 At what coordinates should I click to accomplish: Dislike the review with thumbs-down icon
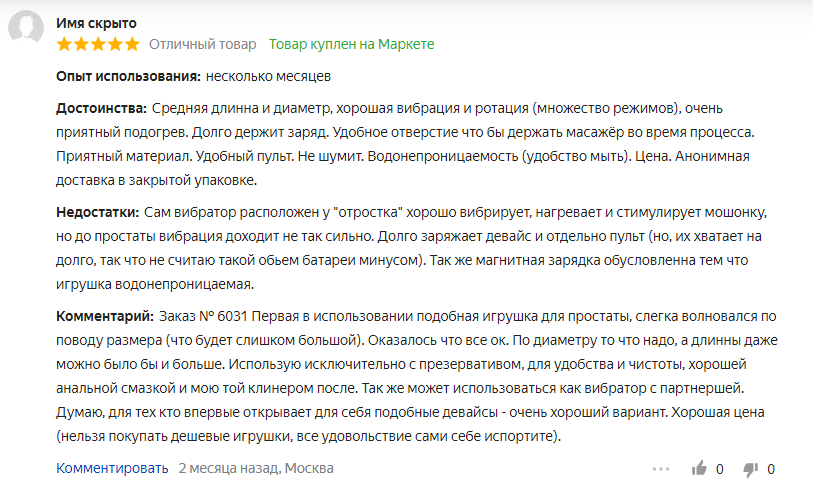click(x=750, y=468)
